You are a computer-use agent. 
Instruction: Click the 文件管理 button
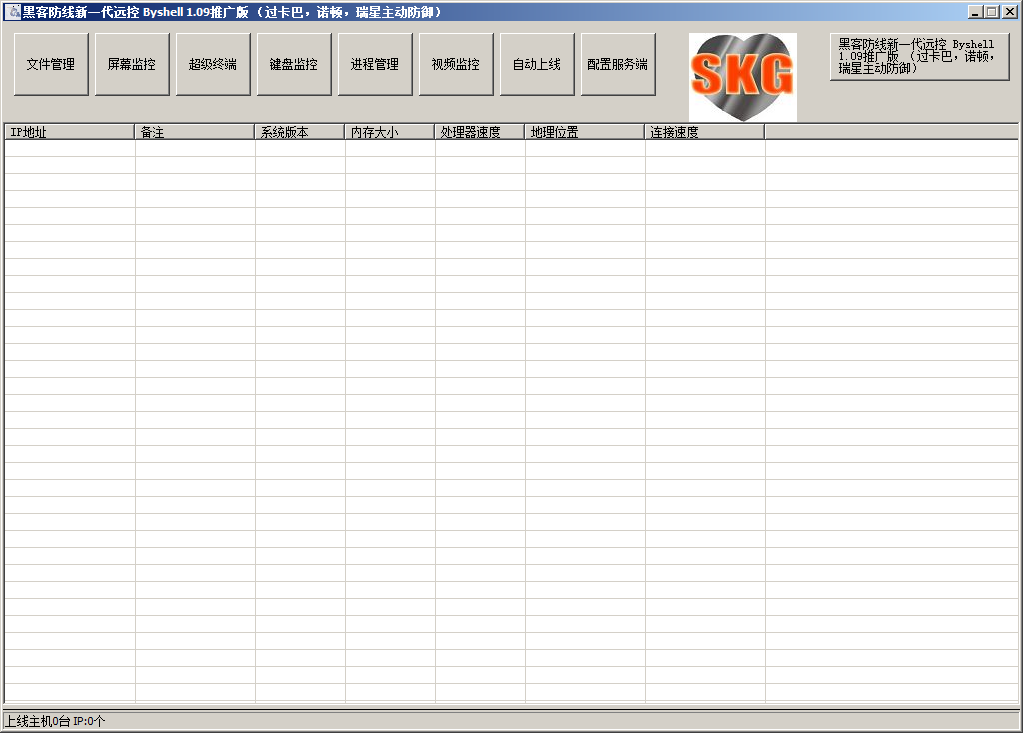click(x=51, y=64)
